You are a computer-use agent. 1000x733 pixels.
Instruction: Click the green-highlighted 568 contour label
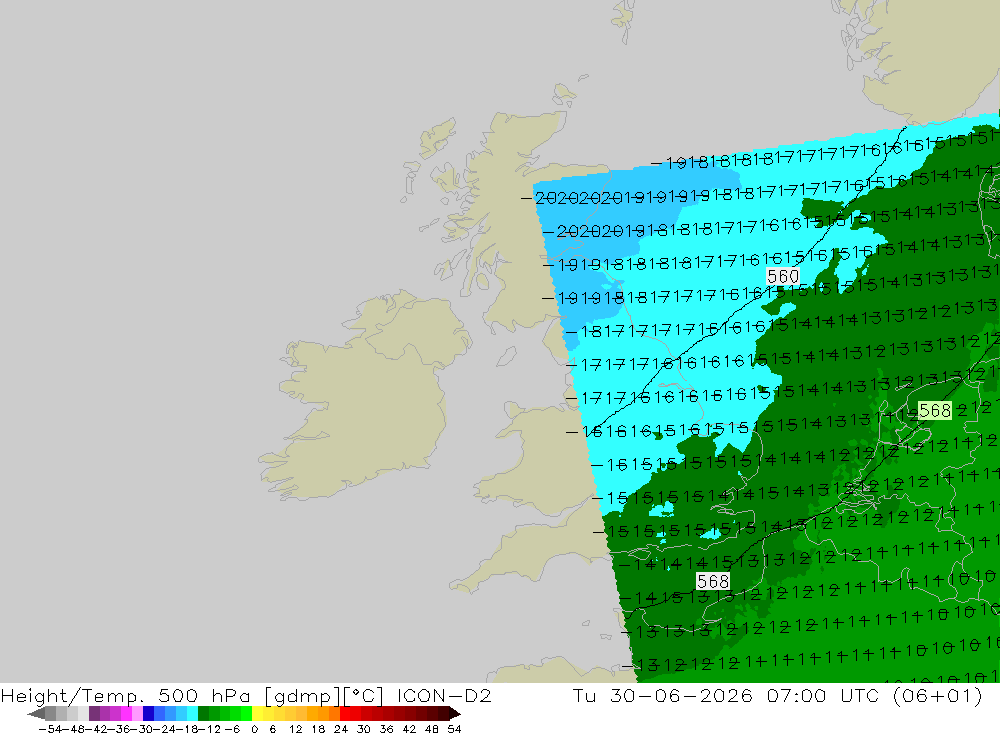pyautogui.click(x=935, y=410)
